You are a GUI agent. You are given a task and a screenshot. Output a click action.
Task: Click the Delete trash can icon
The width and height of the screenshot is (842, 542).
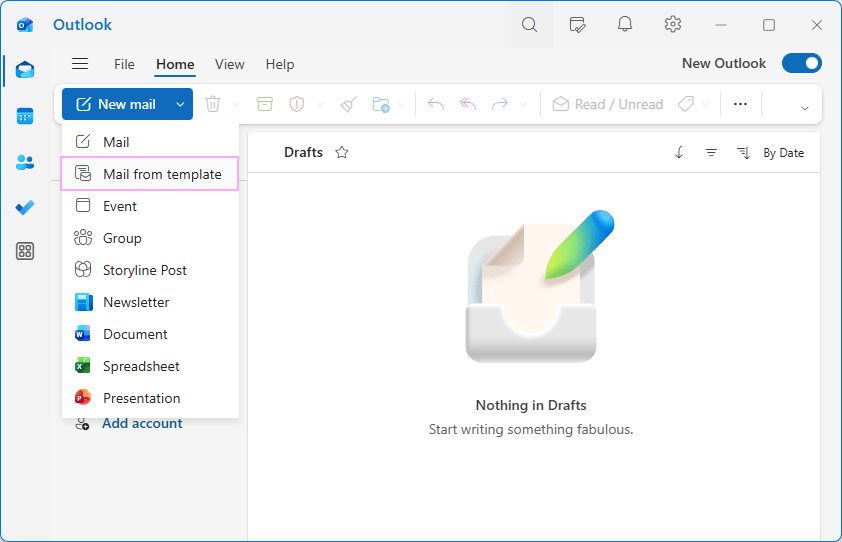click(x=213, y=104)
